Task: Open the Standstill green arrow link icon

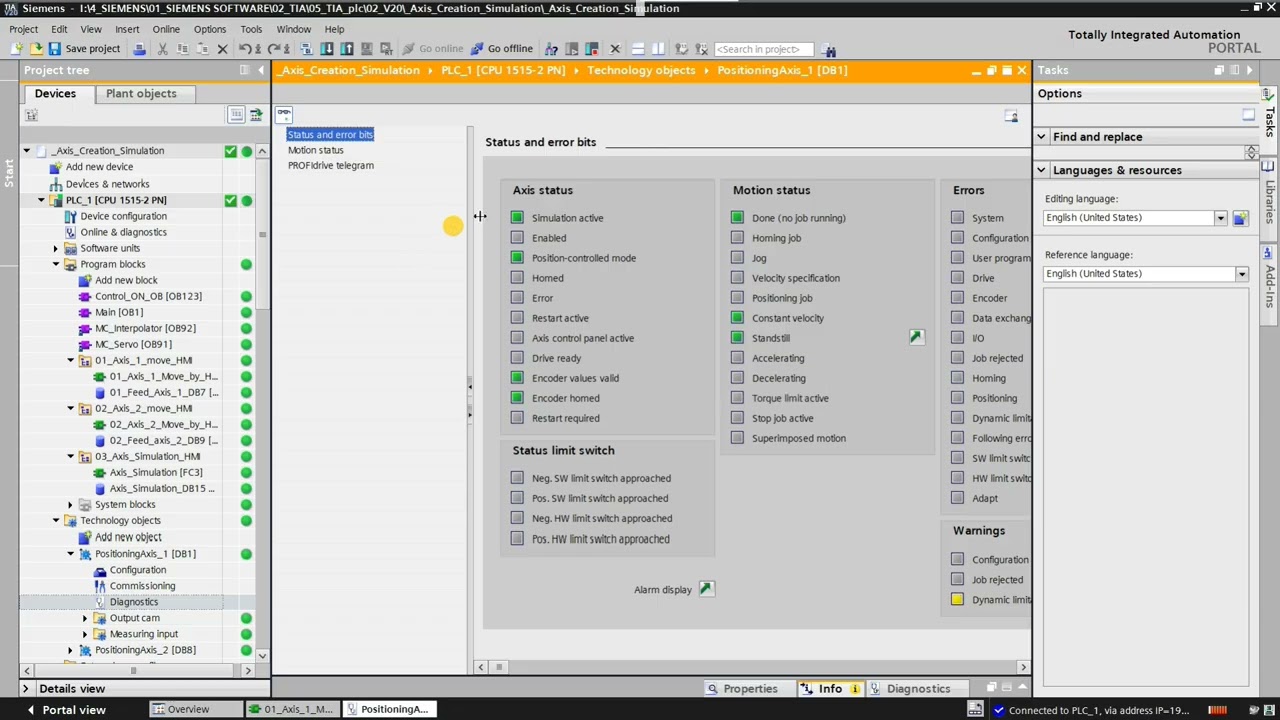Action: pyautogui.click(x=916, y=337)
